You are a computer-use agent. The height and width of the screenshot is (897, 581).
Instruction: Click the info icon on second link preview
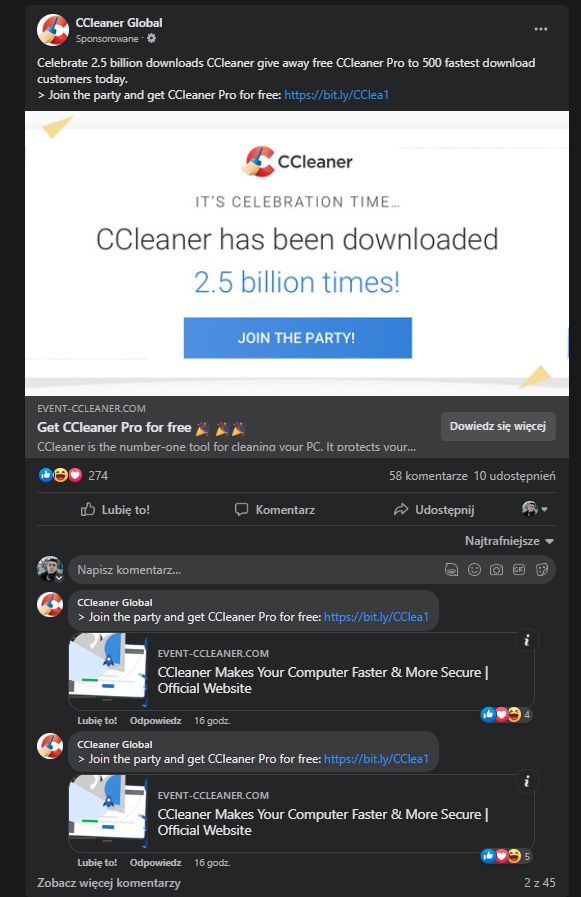pos(527,781)
